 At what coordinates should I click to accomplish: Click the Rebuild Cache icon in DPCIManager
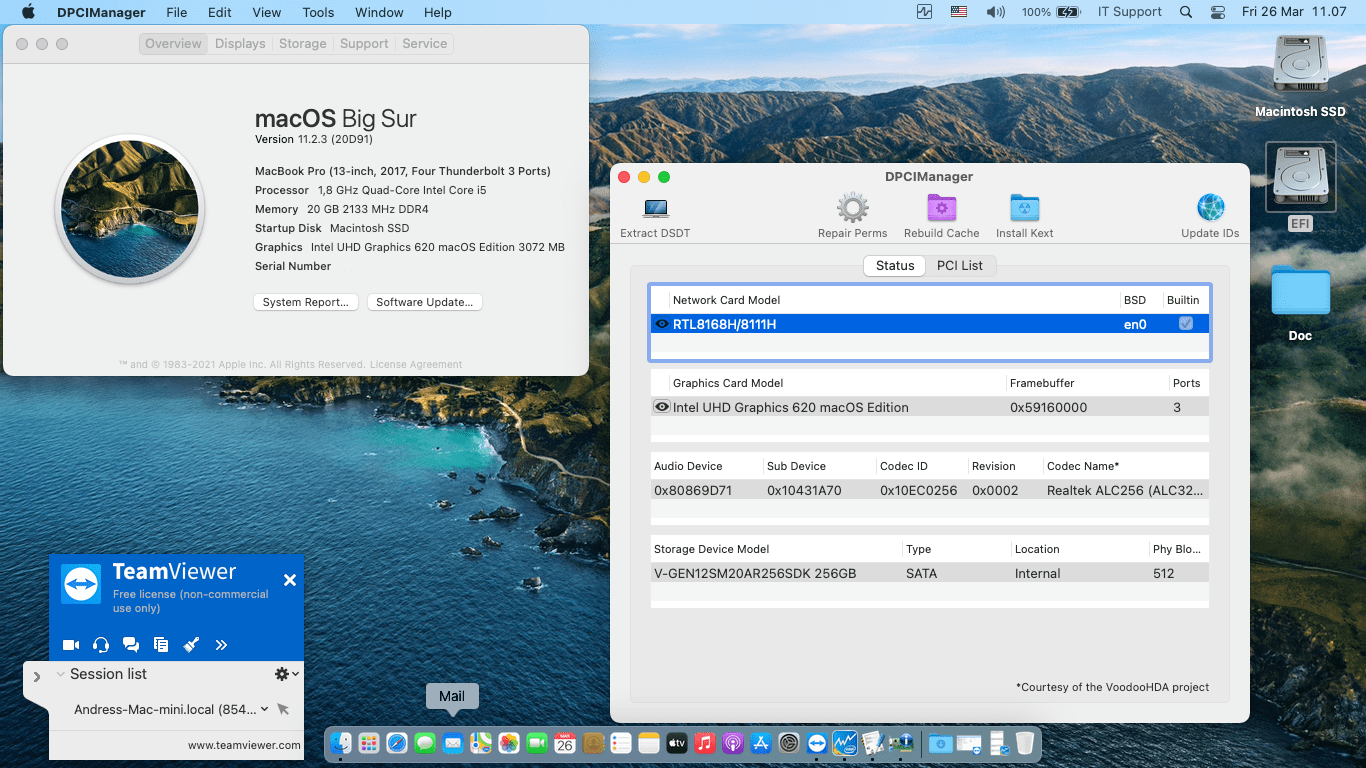941,208
